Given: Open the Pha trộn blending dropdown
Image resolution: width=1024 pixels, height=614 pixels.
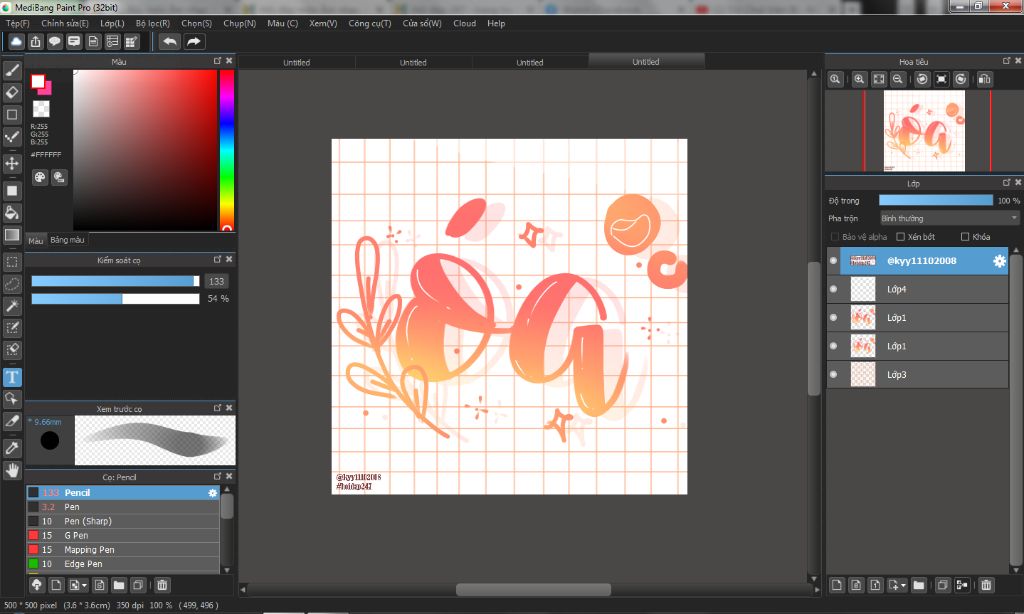Looking at the screenshot, I should [x=950, y=218].
